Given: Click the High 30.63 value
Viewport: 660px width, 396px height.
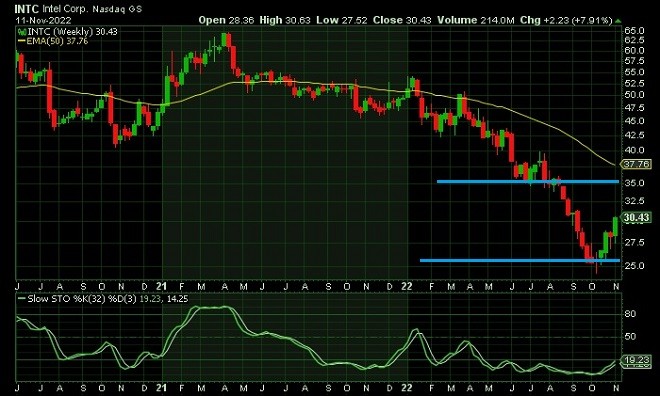Looking at the screenshot, I should pos(285,20).
